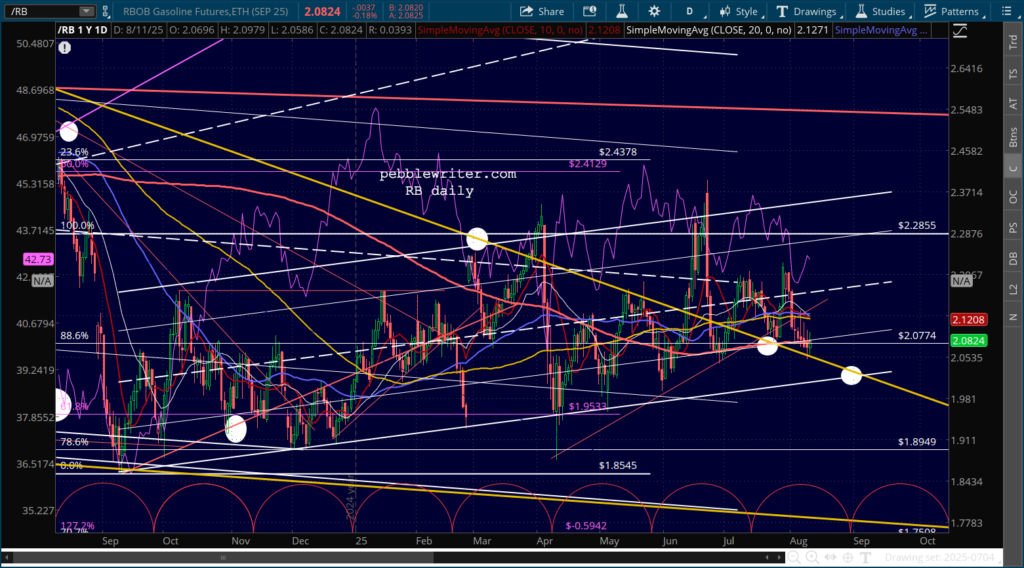Open the Style dropdown menu
This screenshot has width=1024, height=568.
pos(739,11)
